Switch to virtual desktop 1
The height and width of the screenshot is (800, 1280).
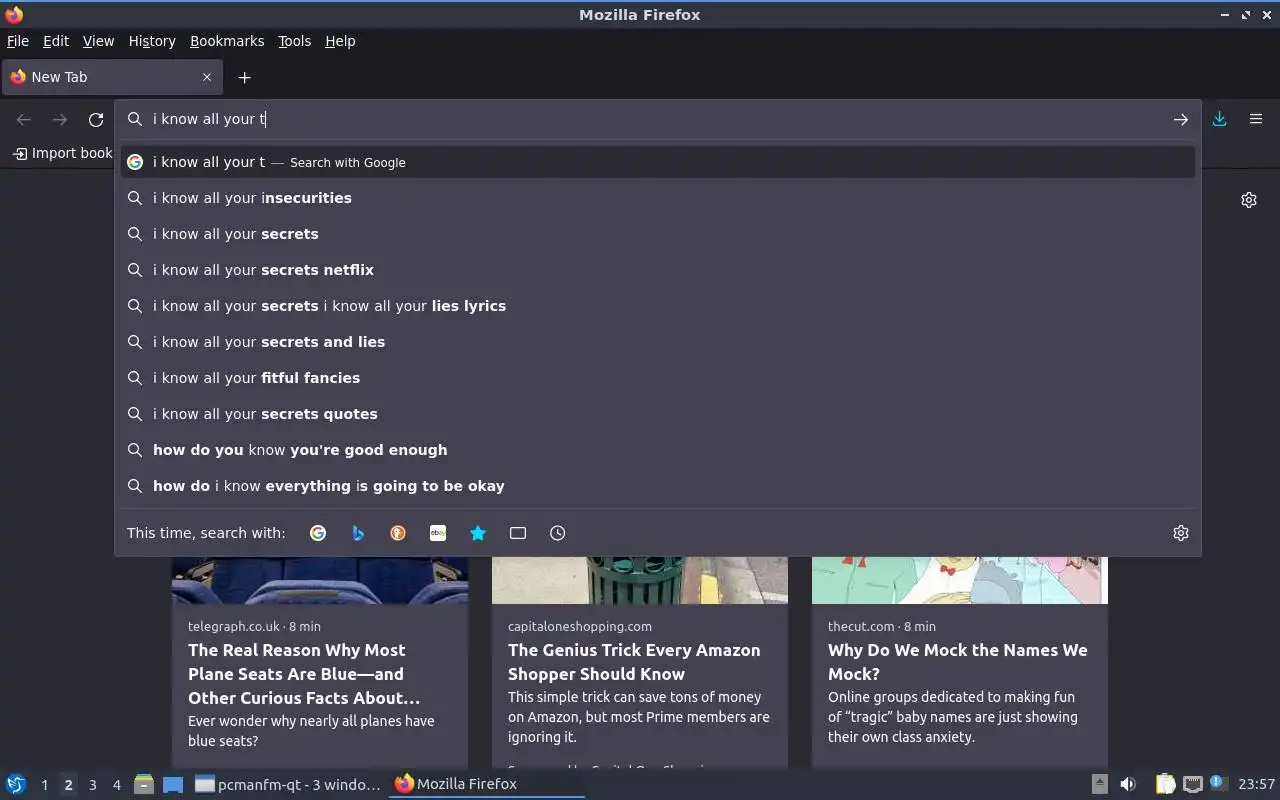coord(44,785)
